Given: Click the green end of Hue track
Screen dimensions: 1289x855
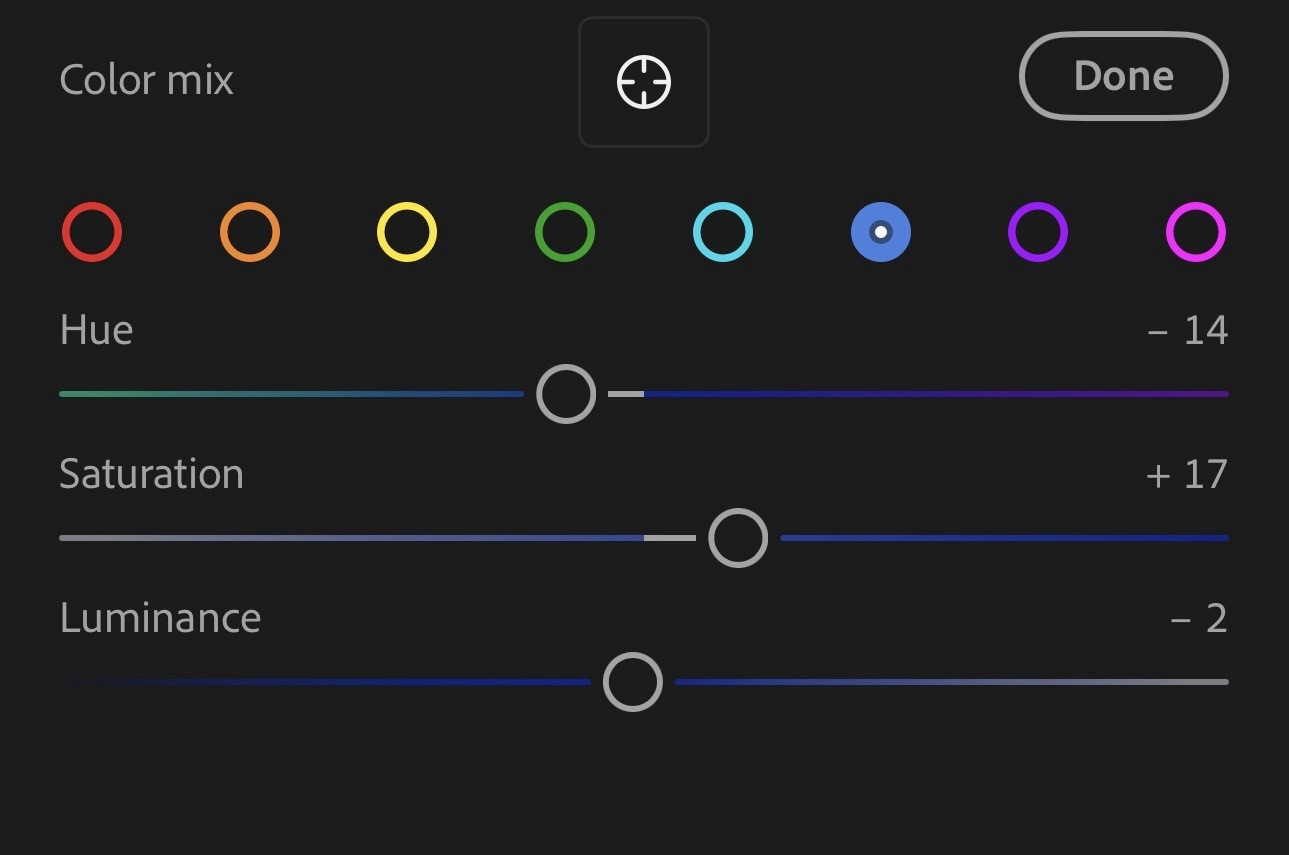Looking at the screenshot, I should click(75, 394).
